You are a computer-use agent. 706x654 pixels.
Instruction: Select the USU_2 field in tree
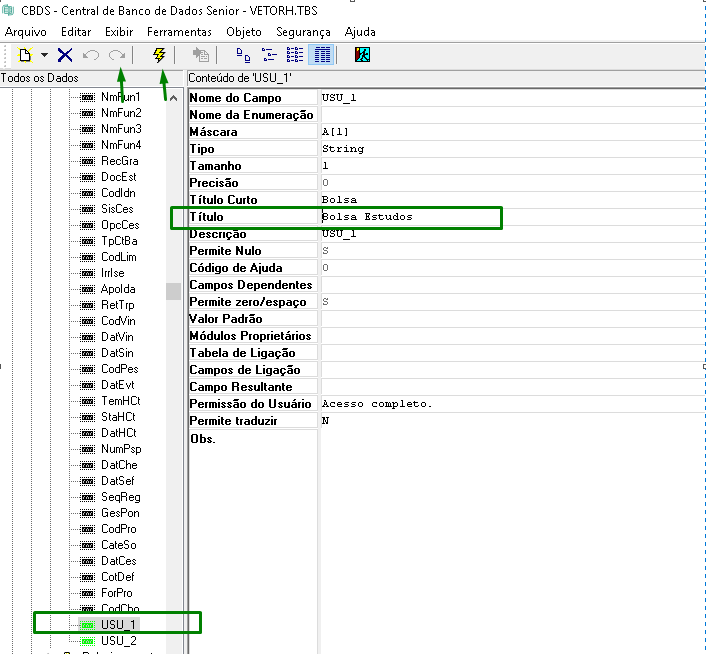pyautogui.click(x=118, y=641)
